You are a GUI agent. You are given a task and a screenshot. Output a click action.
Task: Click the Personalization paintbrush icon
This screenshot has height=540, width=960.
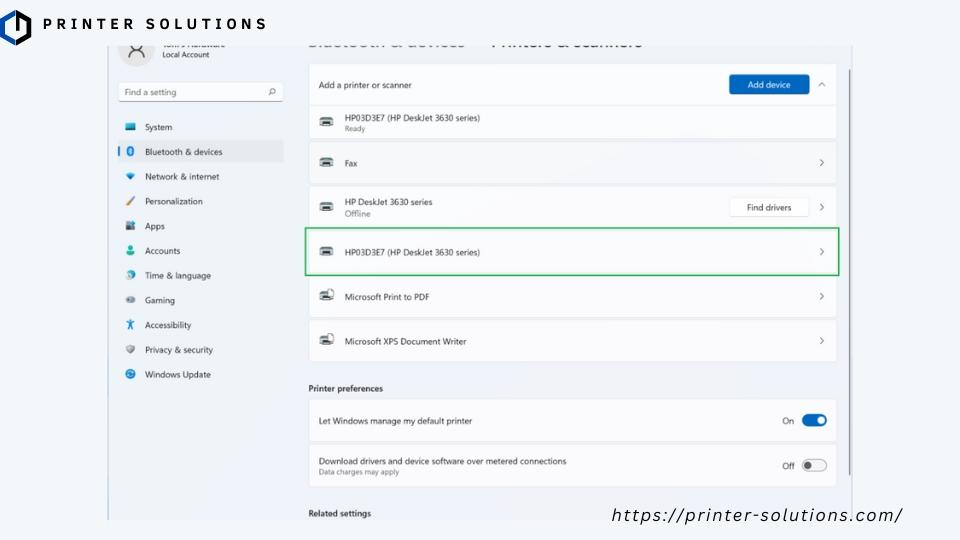pyautogui.click(x=130, y=201)
